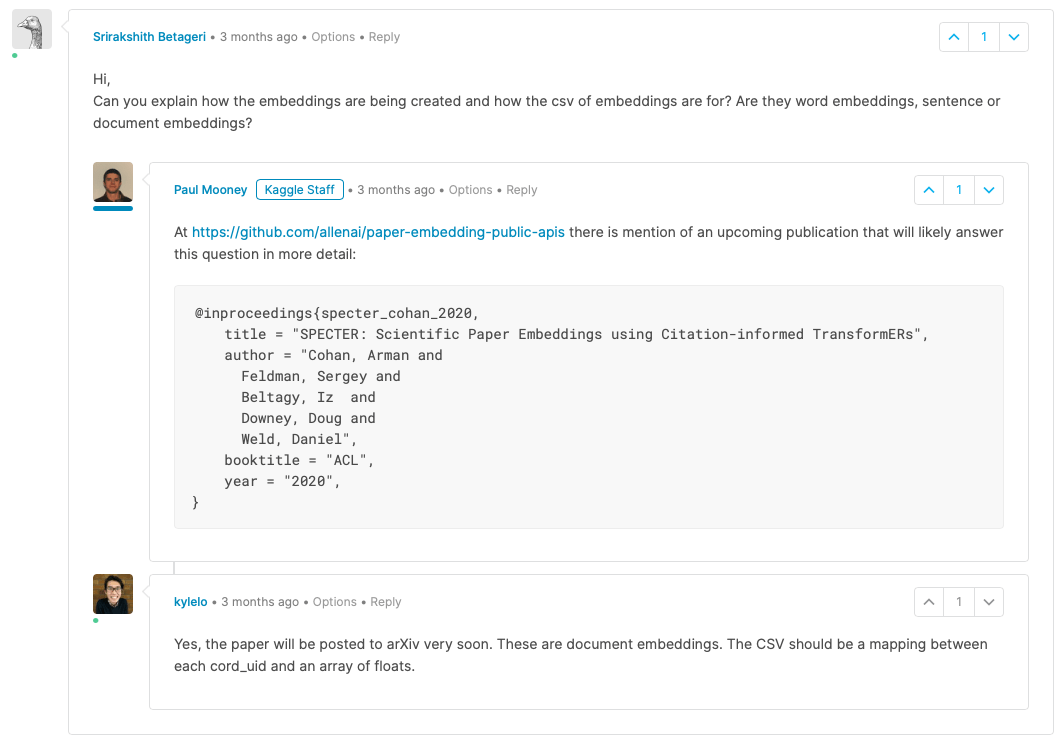Open Options for kylelo's reply
The image size is (1063, 741).
(x=334, y=602)
